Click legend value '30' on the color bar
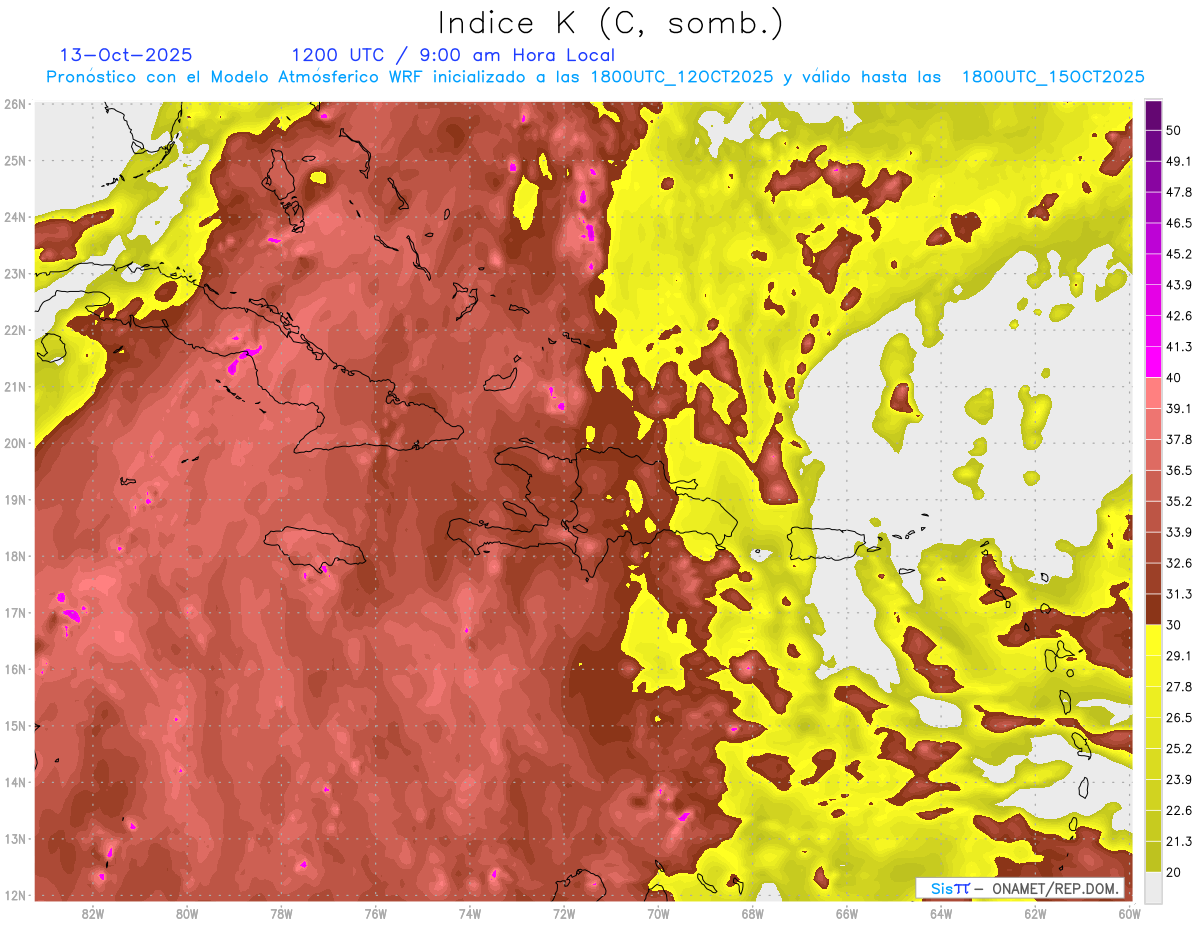This screenshot has width=1200, height=927. point(1174,625)
